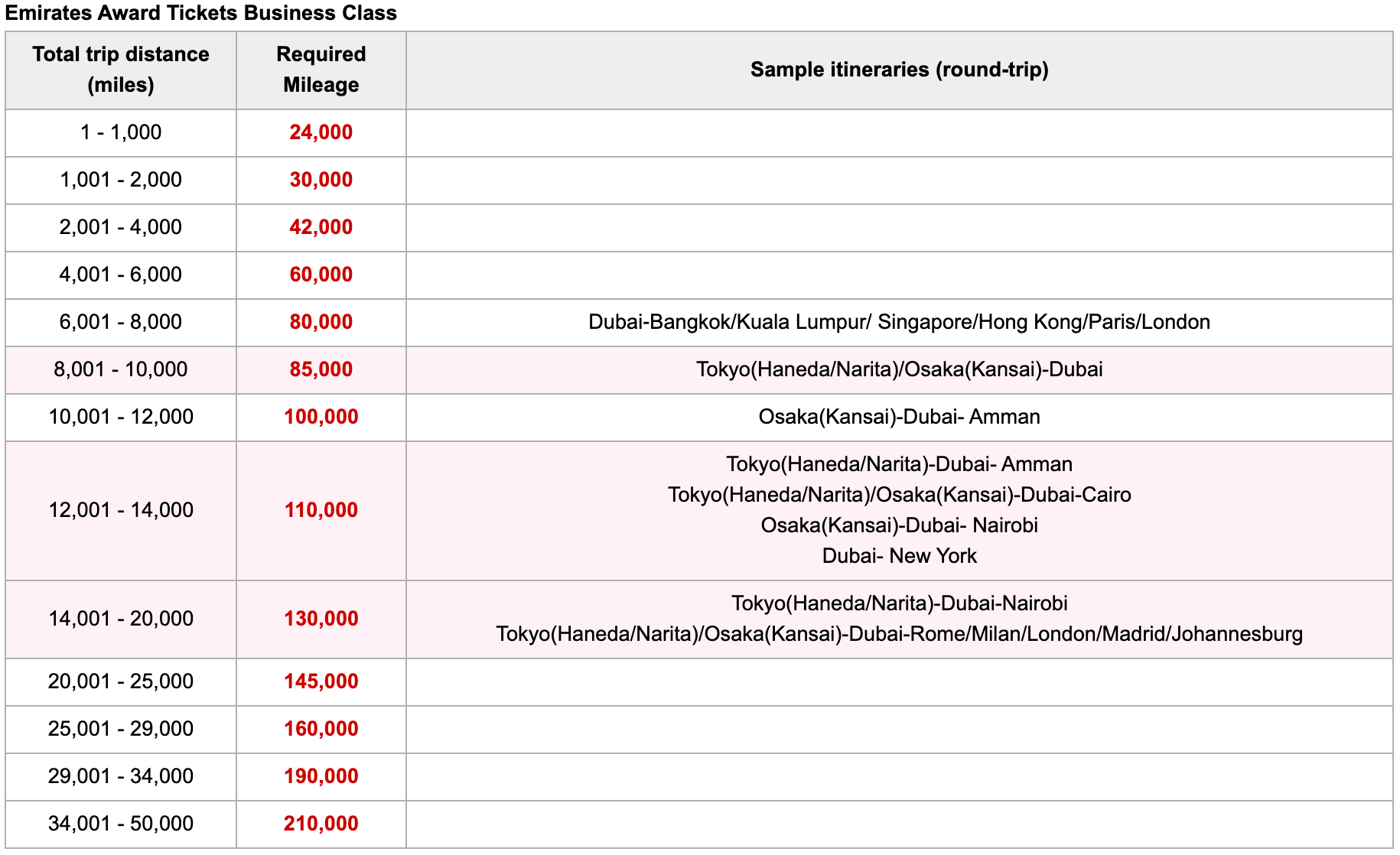Select the '12,001 - 14,000' distance cell
The image size is (1400, 855).
[121, 510]
